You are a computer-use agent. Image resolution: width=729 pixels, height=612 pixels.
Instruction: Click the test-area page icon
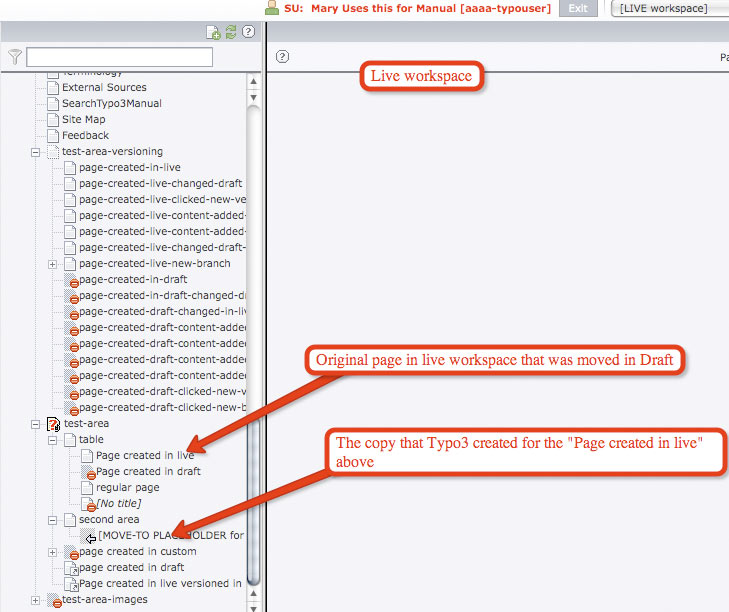point(54,424)
